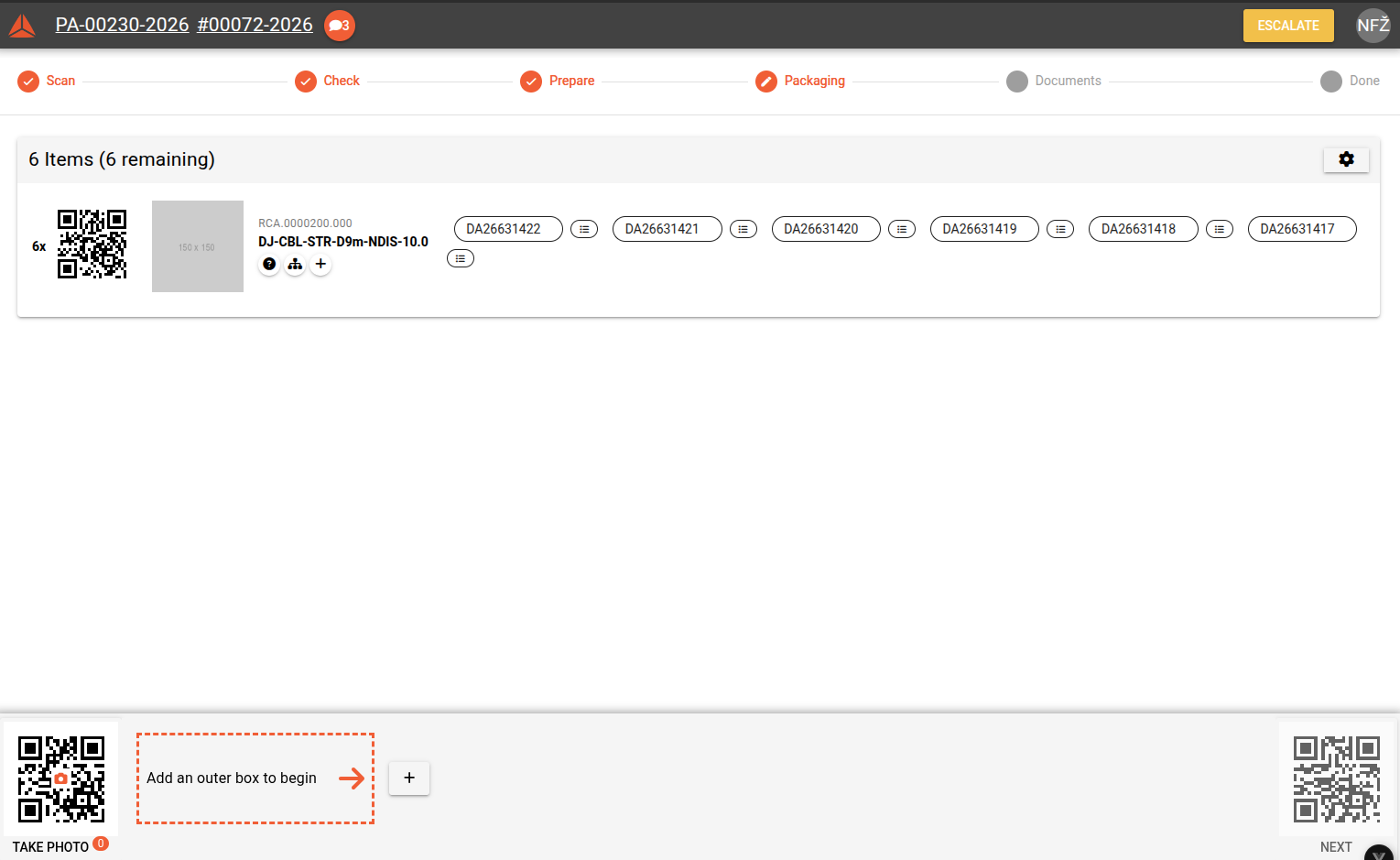Click the orange triangle app logo

pyautogui.click(x=22, y=26)
